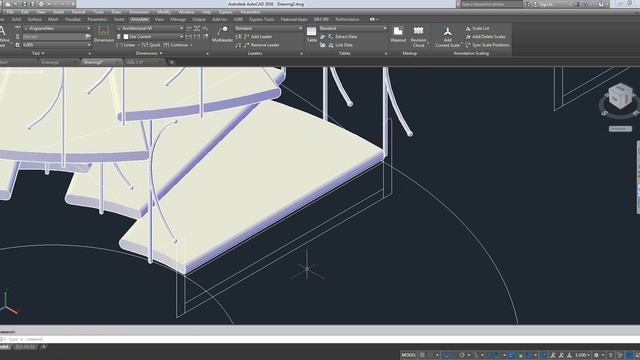
Task: Open the Format menu
Action: click(78, 12)
